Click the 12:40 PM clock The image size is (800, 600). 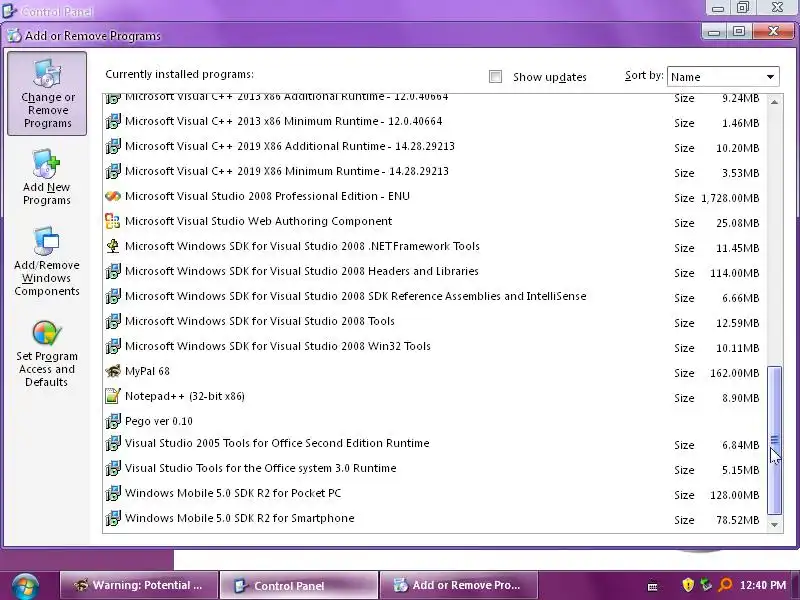763,585
